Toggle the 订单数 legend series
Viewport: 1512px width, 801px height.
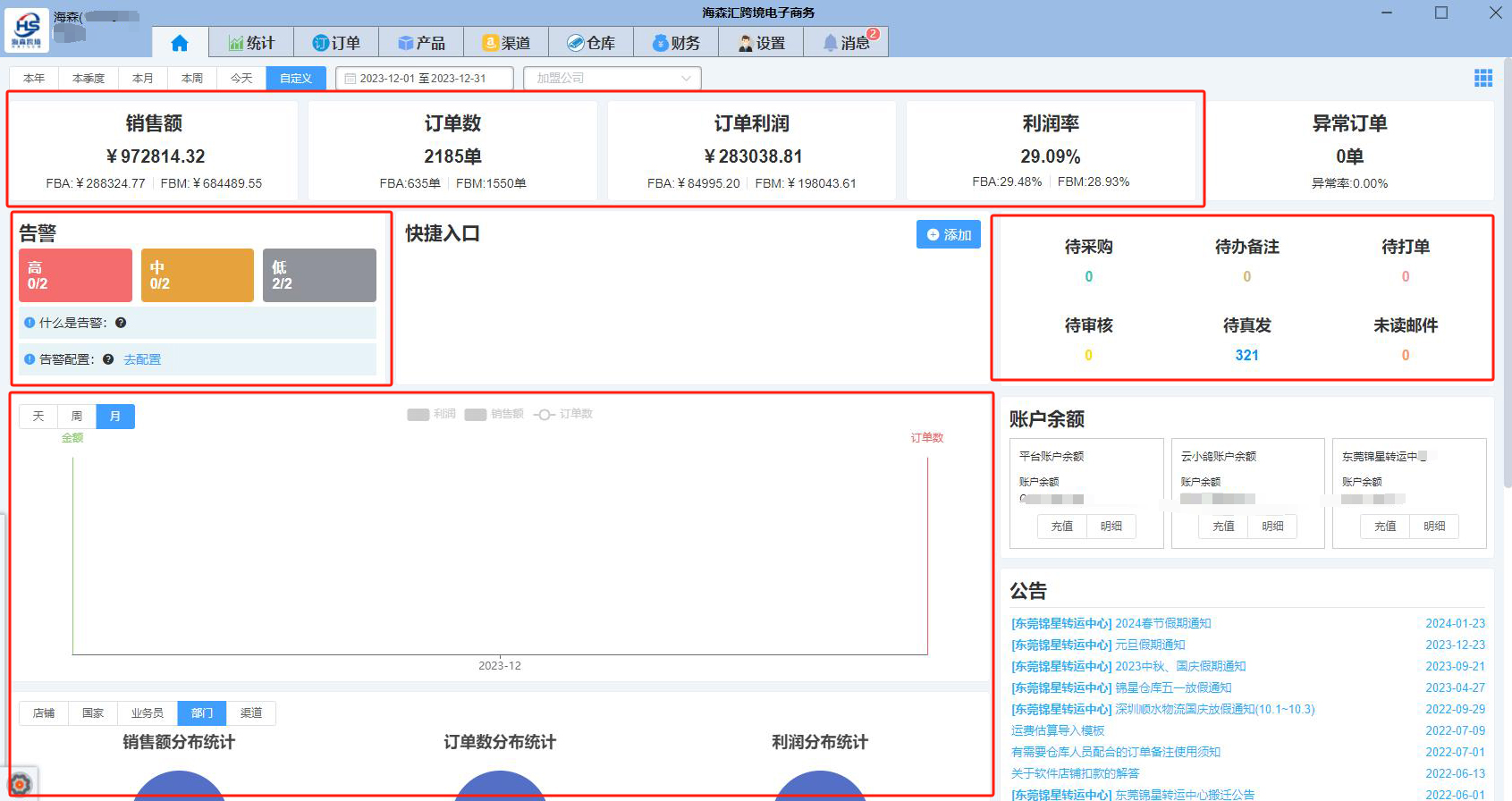563,414
